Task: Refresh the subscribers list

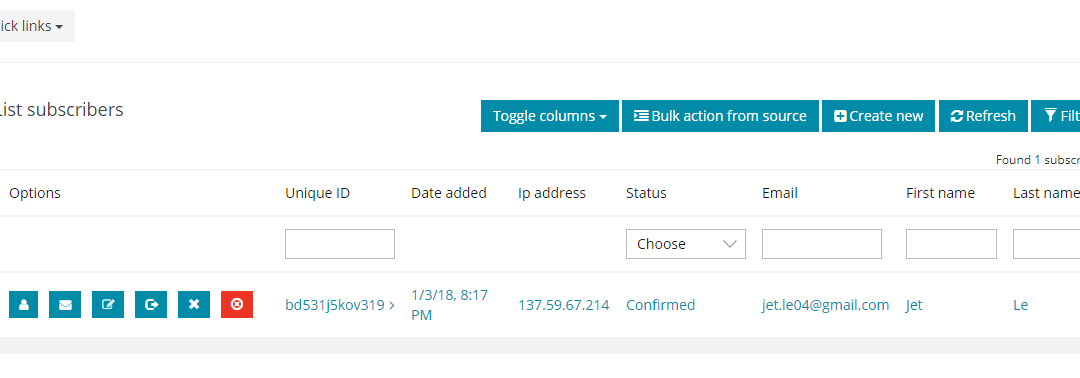Action: 983,116
